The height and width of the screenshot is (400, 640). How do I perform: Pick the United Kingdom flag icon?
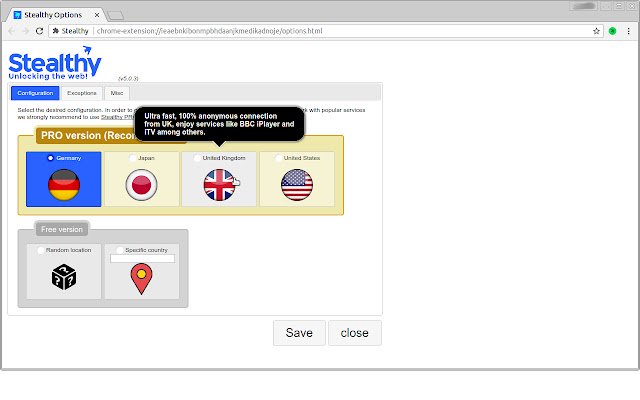(x=219, y=185)
